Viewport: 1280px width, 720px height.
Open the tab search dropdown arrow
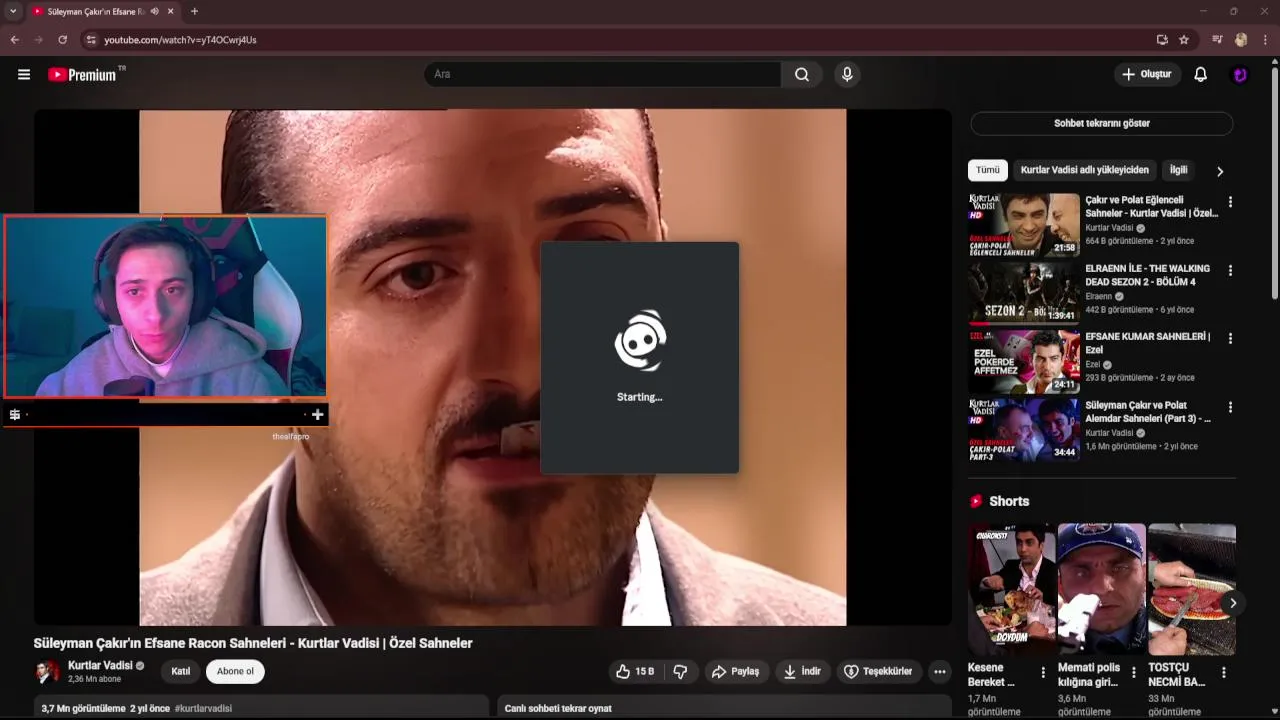13,12
